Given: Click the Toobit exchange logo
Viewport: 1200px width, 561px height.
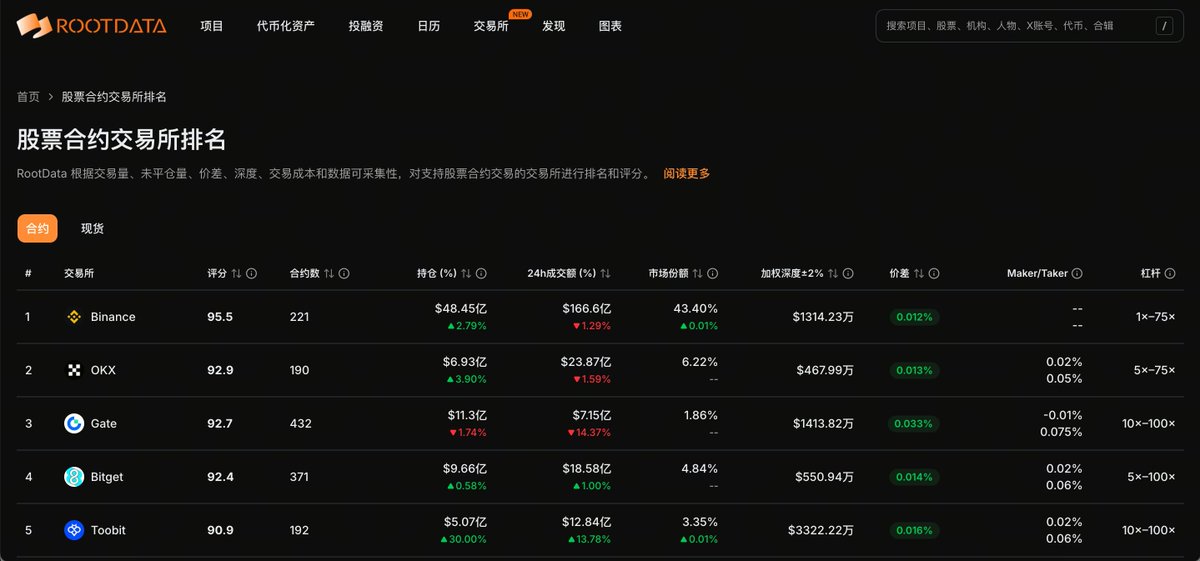Looking at the screenshot, I should coord(74,530).
